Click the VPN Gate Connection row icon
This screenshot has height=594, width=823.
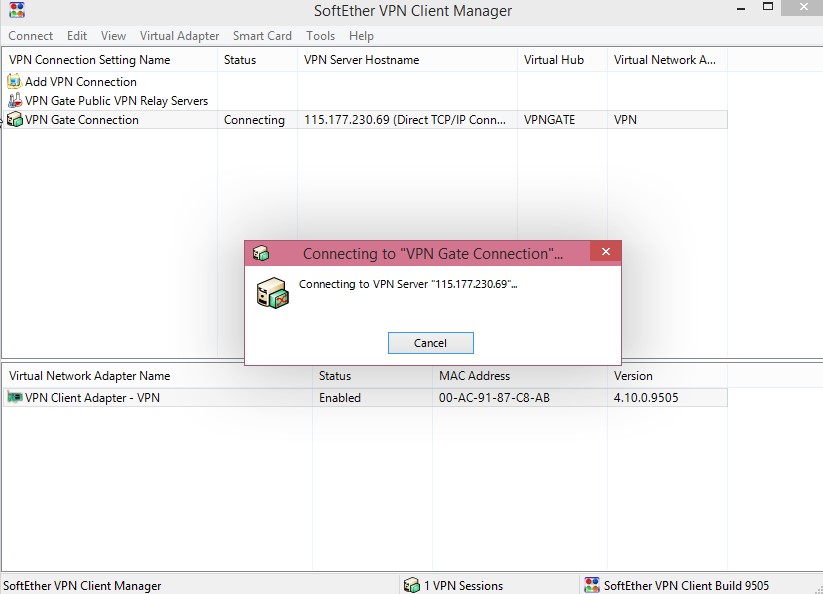pyautogui.click(x=15, y=119)
